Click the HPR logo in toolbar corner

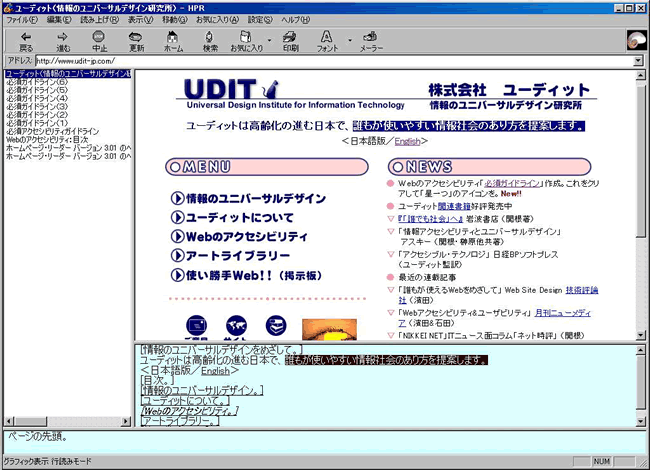pyautogui.click(x=636, y=41)
